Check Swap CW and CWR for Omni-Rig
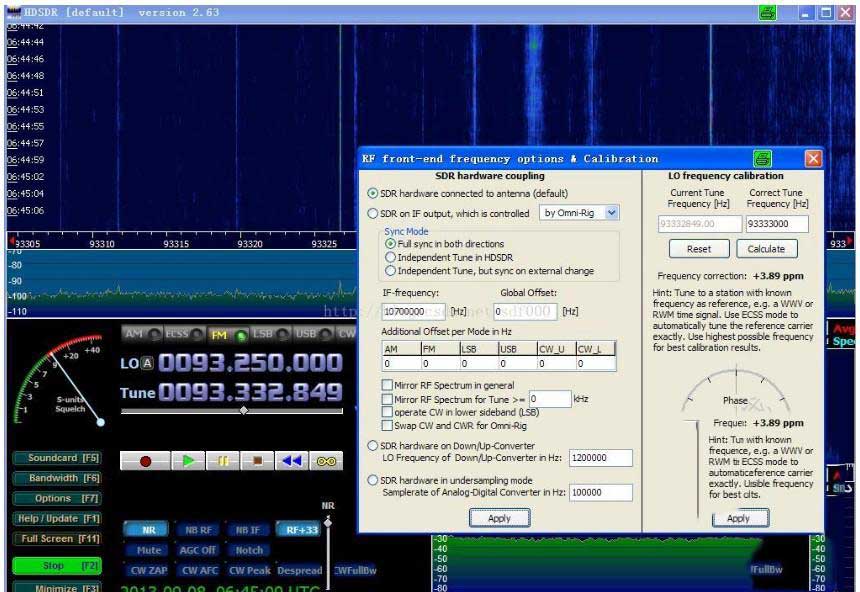 [x=387, y=425]
